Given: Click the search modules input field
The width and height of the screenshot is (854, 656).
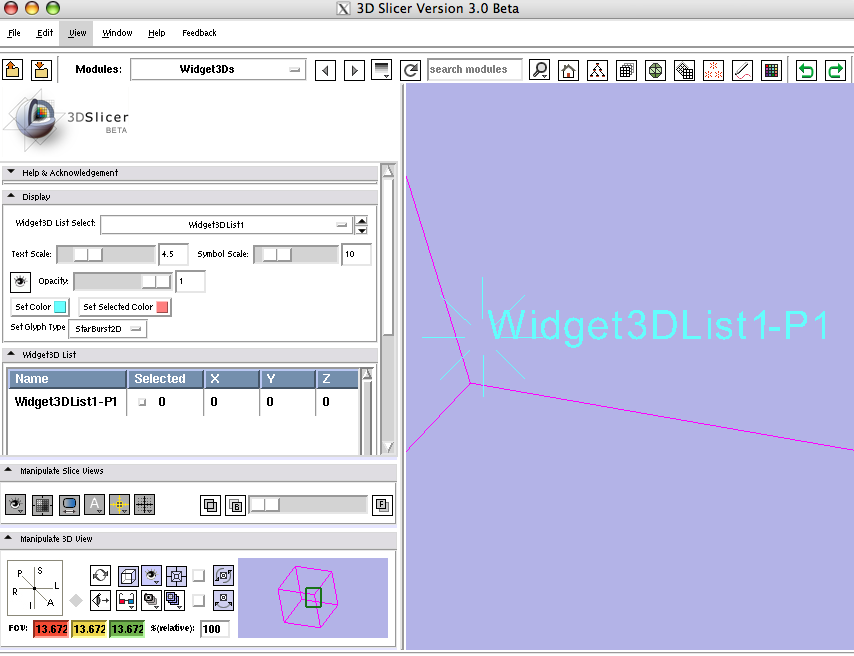Looking at the screenshot, I should (x=474, y=70).
